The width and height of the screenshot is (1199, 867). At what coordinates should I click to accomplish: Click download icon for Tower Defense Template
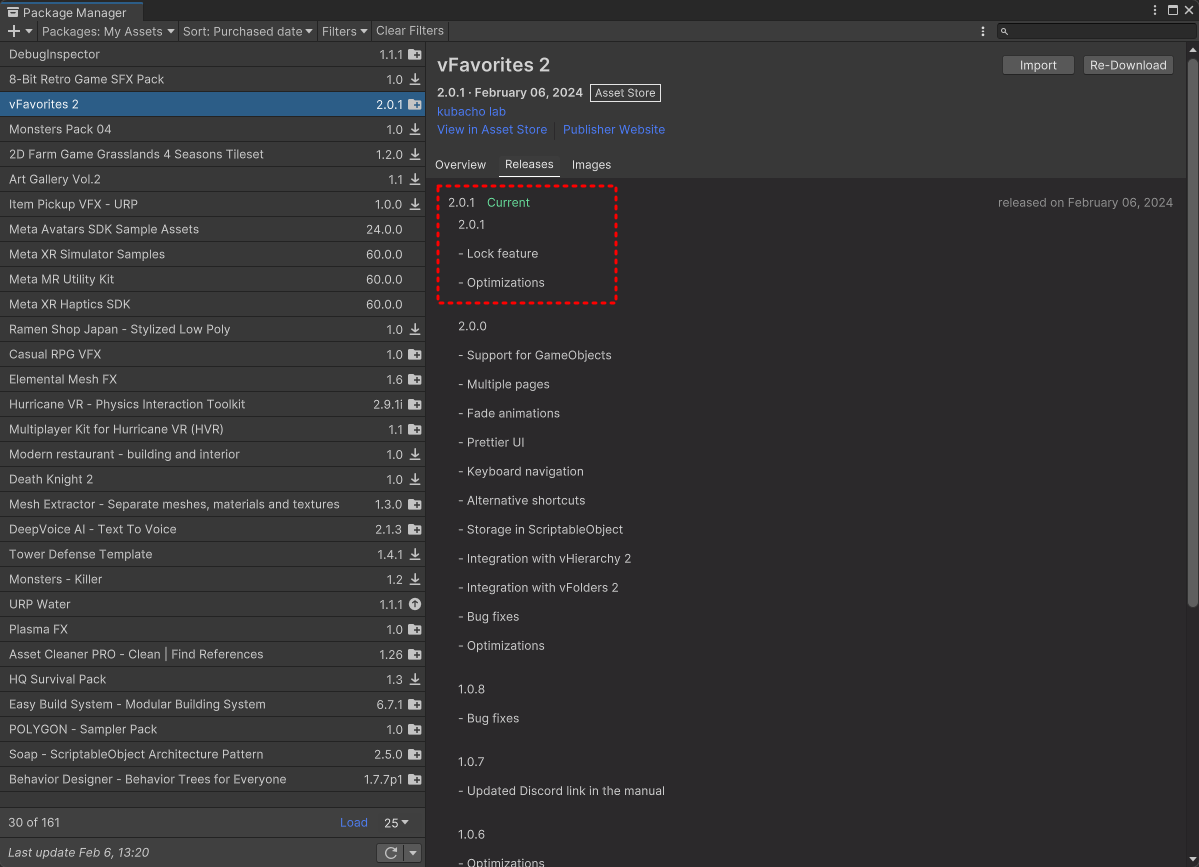pos(414,554)
